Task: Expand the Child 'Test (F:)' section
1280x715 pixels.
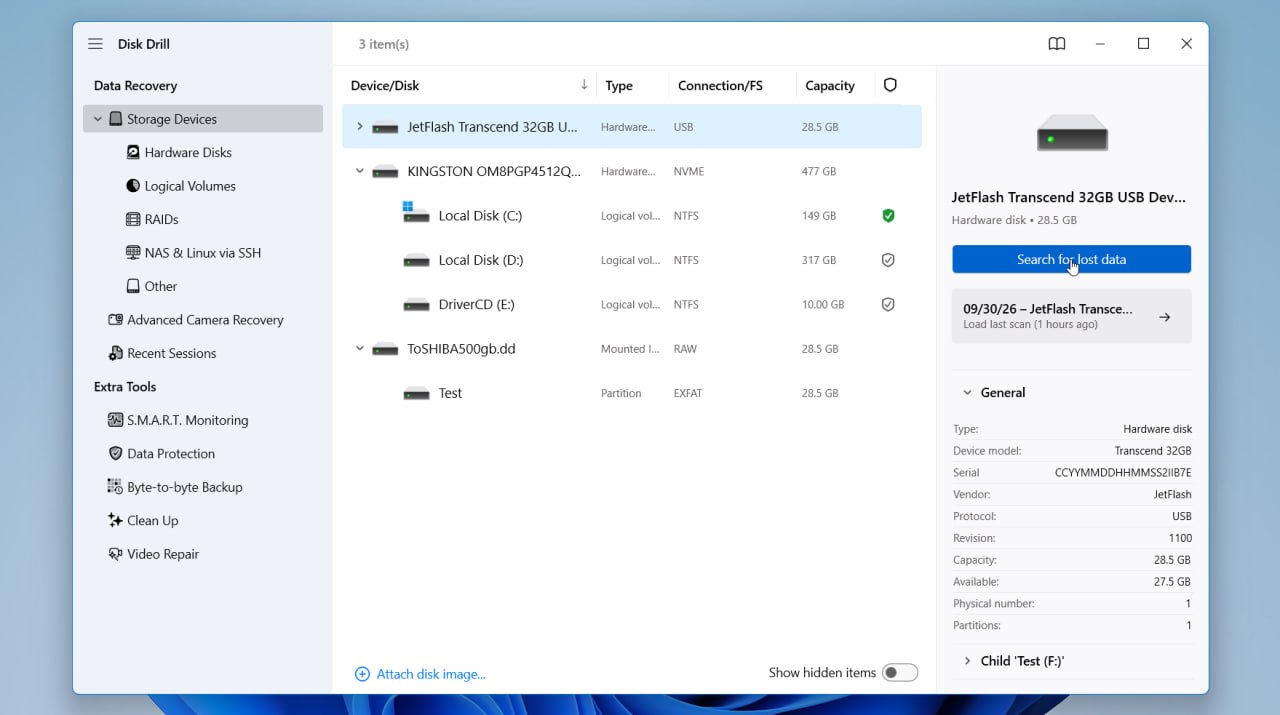Action: (967, 661)
